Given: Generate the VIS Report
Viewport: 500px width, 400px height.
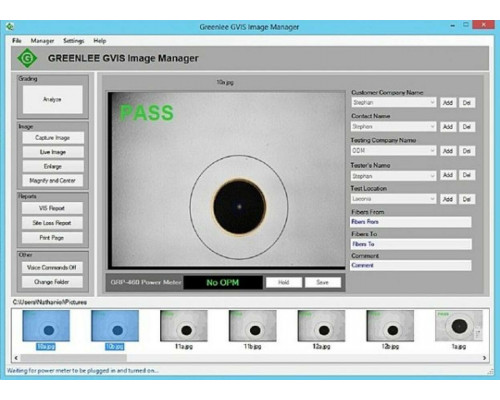Looking at the screenshot, I should [x=52, y=208].
